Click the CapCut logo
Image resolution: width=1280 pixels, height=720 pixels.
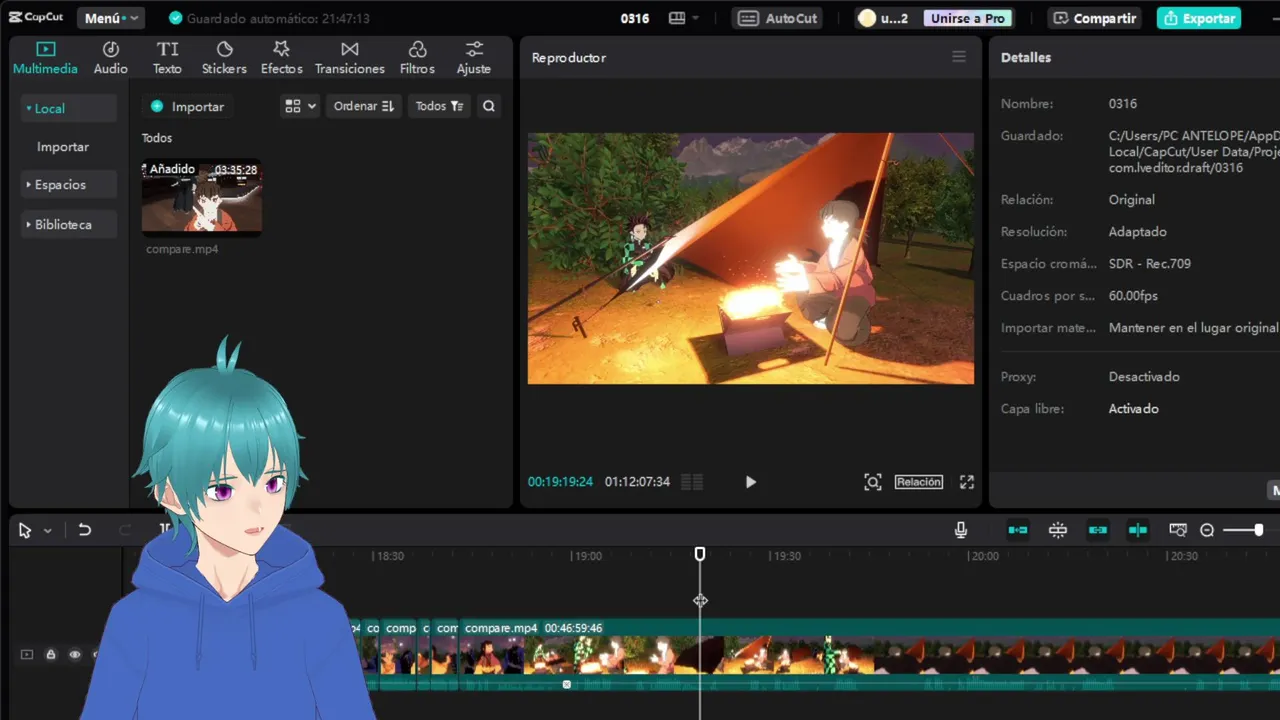point(36,17)
